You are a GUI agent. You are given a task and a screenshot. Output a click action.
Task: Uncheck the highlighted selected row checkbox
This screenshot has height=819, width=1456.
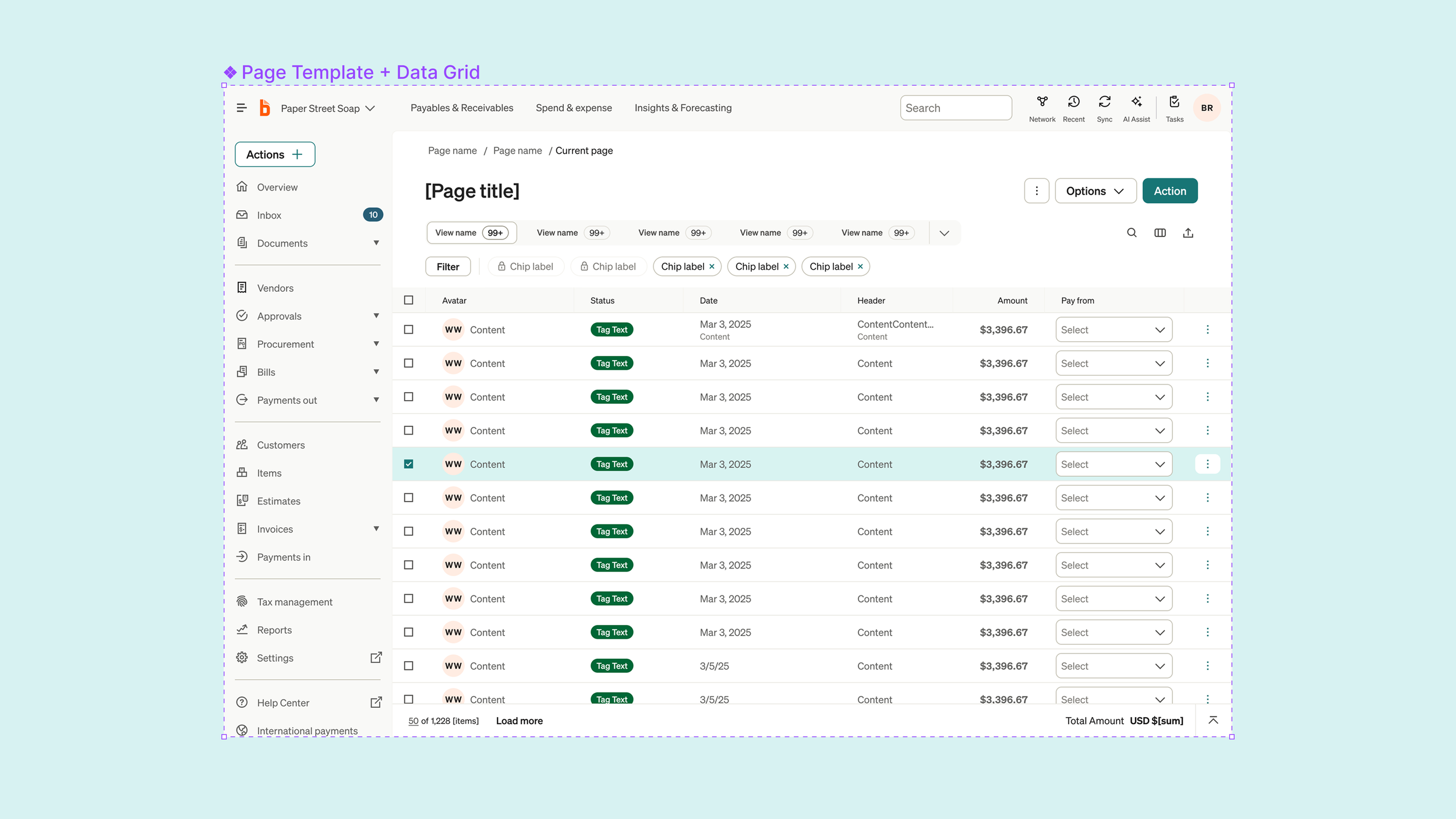tap(409, 464)
